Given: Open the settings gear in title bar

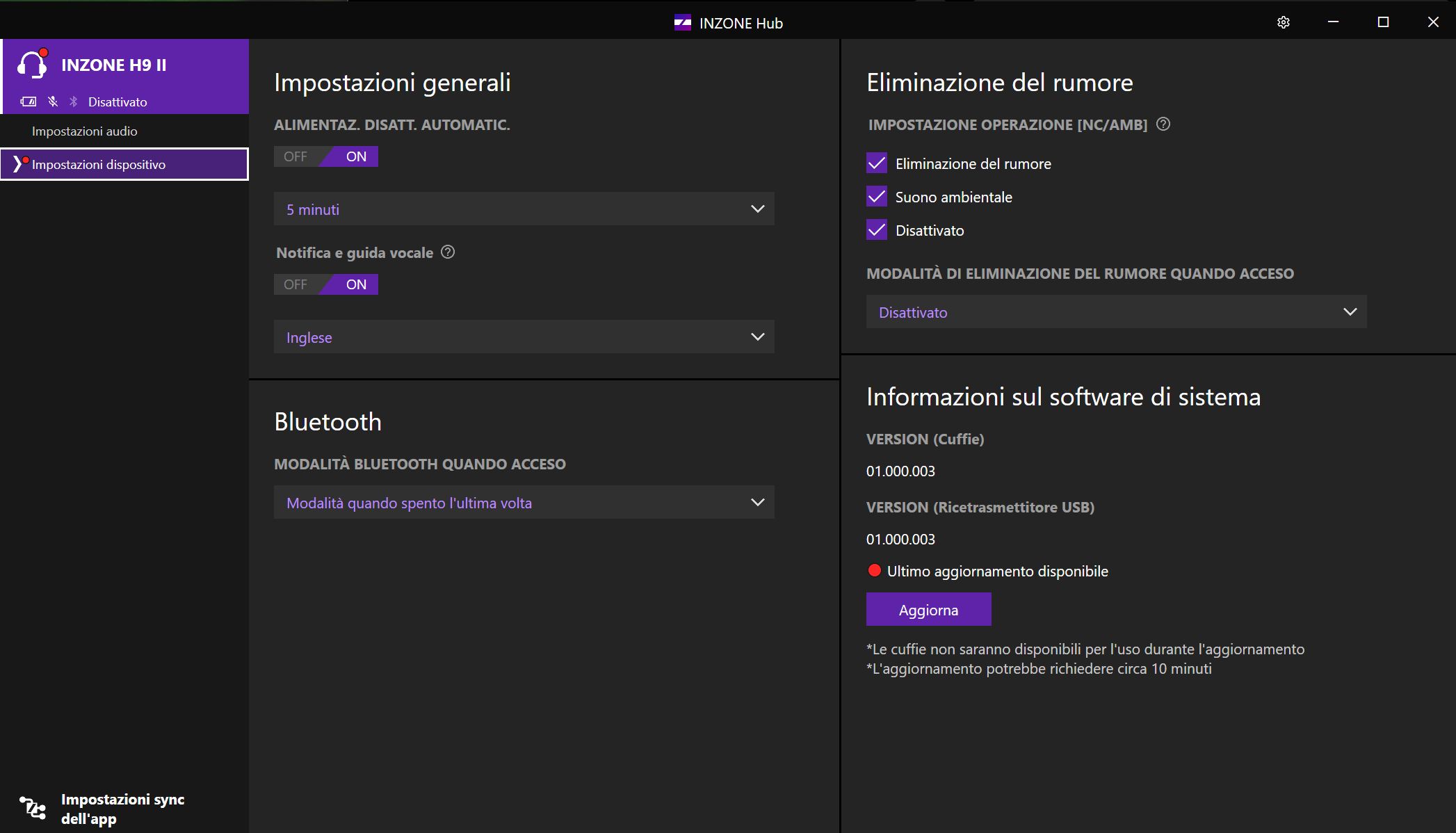Looking at the screenshot, I should [x=1284, y=22].
